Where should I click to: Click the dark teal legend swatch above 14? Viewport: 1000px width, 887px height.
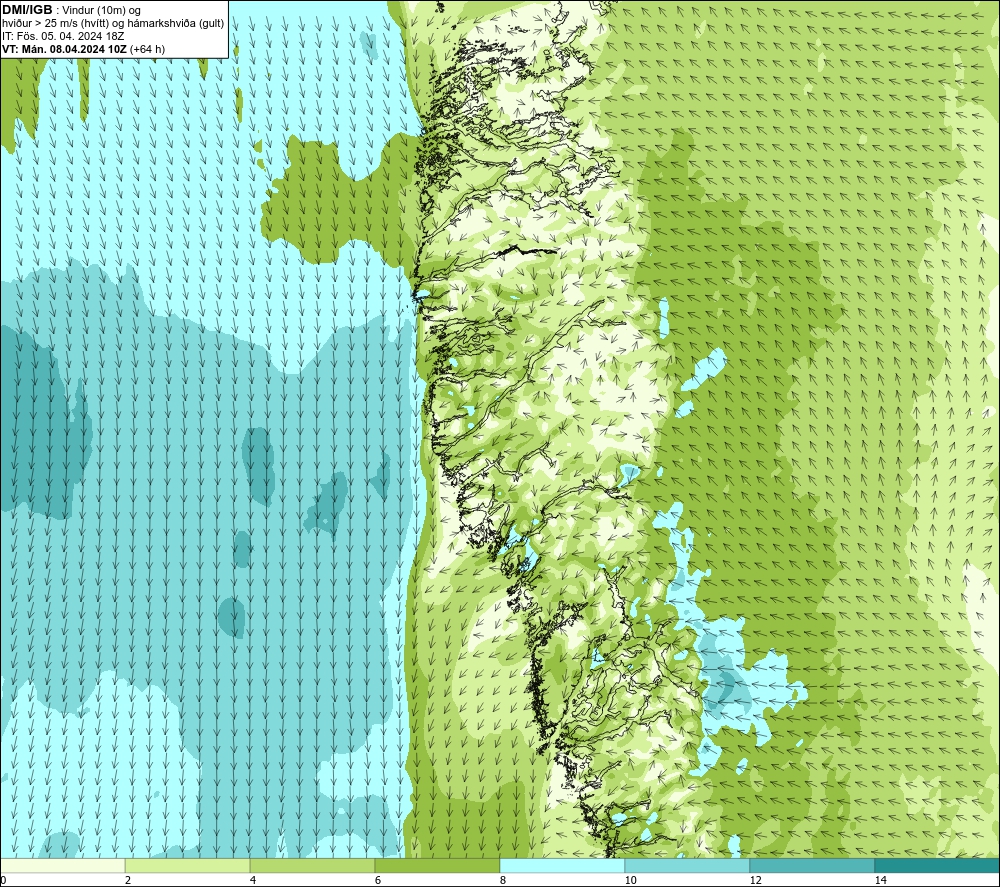(x=937, y=865)
